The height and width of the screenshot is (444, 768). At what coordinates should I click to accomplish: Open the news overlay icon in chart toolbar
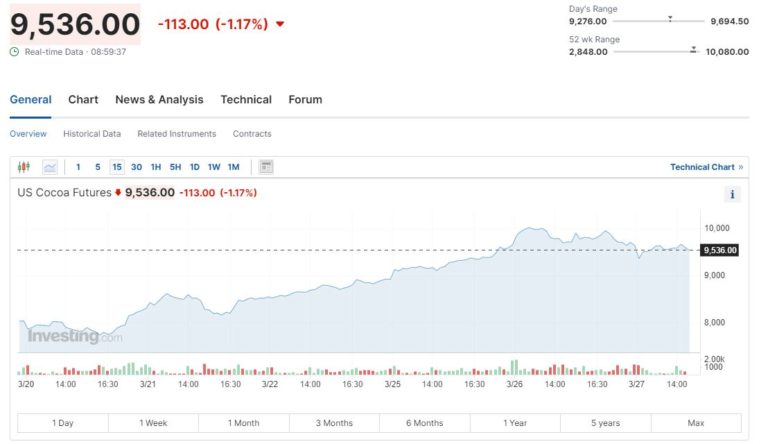point(266,167)
